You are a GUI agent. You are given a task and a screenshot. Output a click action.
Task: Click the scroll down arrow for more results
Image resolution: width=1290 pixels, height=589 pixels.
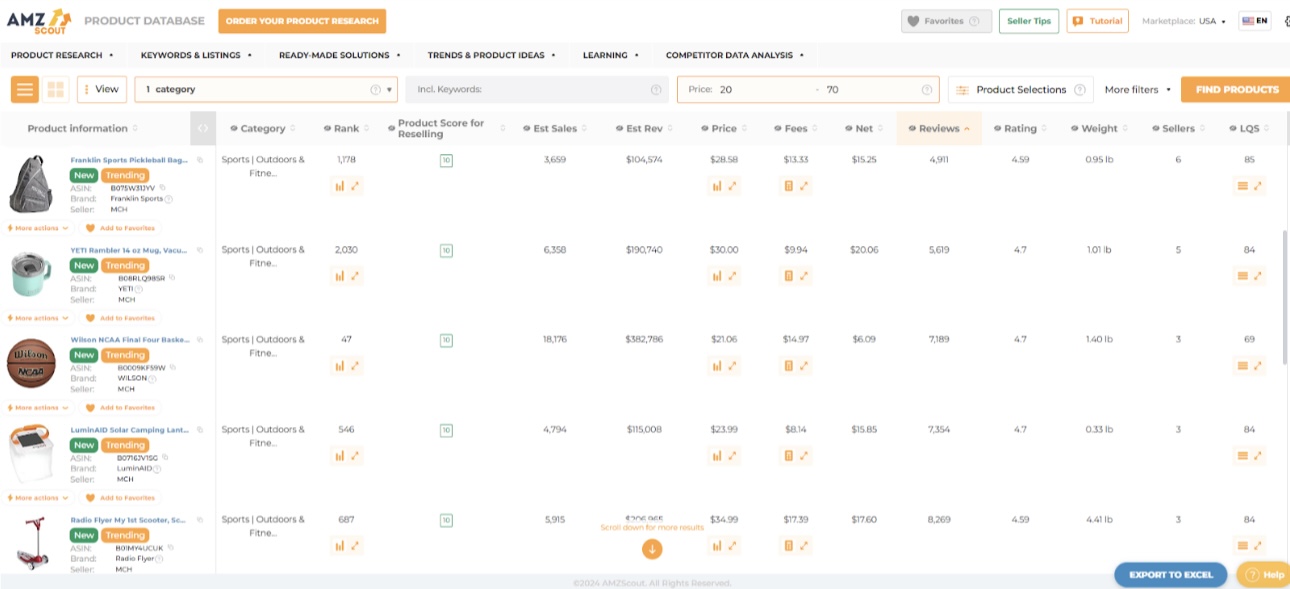651,548
